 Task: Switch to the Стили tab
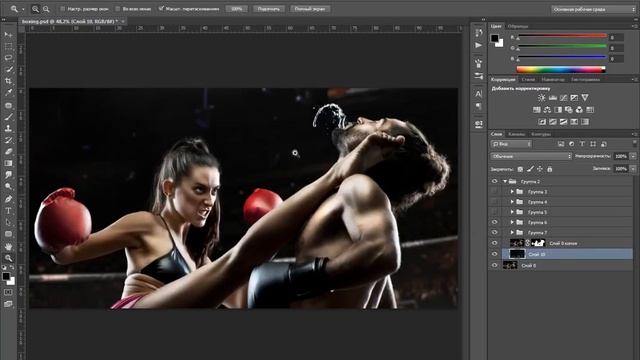[528, 80]
